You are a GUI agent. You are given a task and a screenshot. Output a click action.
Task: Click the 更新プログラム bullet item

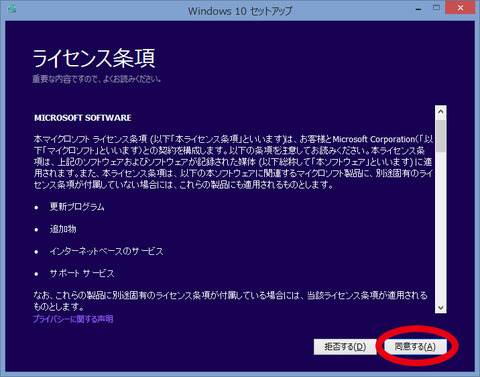(77, 207)
